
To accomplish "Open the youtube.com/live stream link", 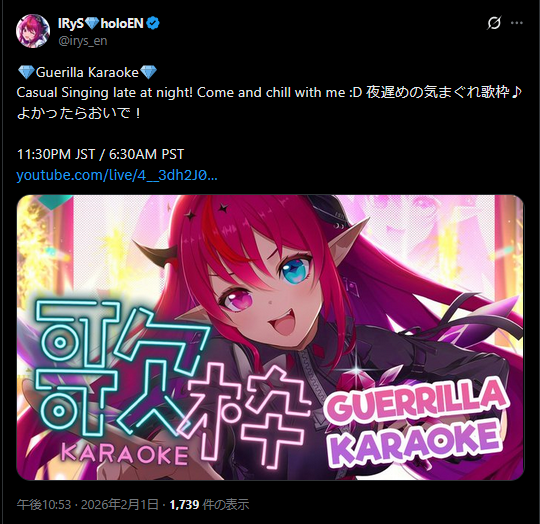I will point(117,175).
